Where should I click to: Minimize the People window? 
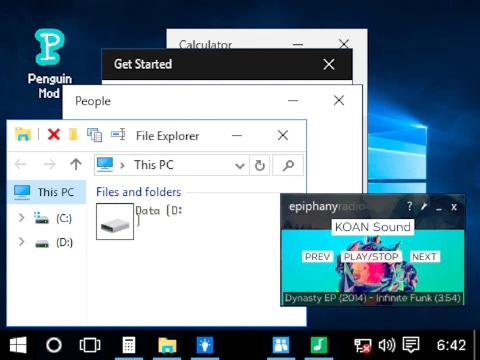[293, 100]
